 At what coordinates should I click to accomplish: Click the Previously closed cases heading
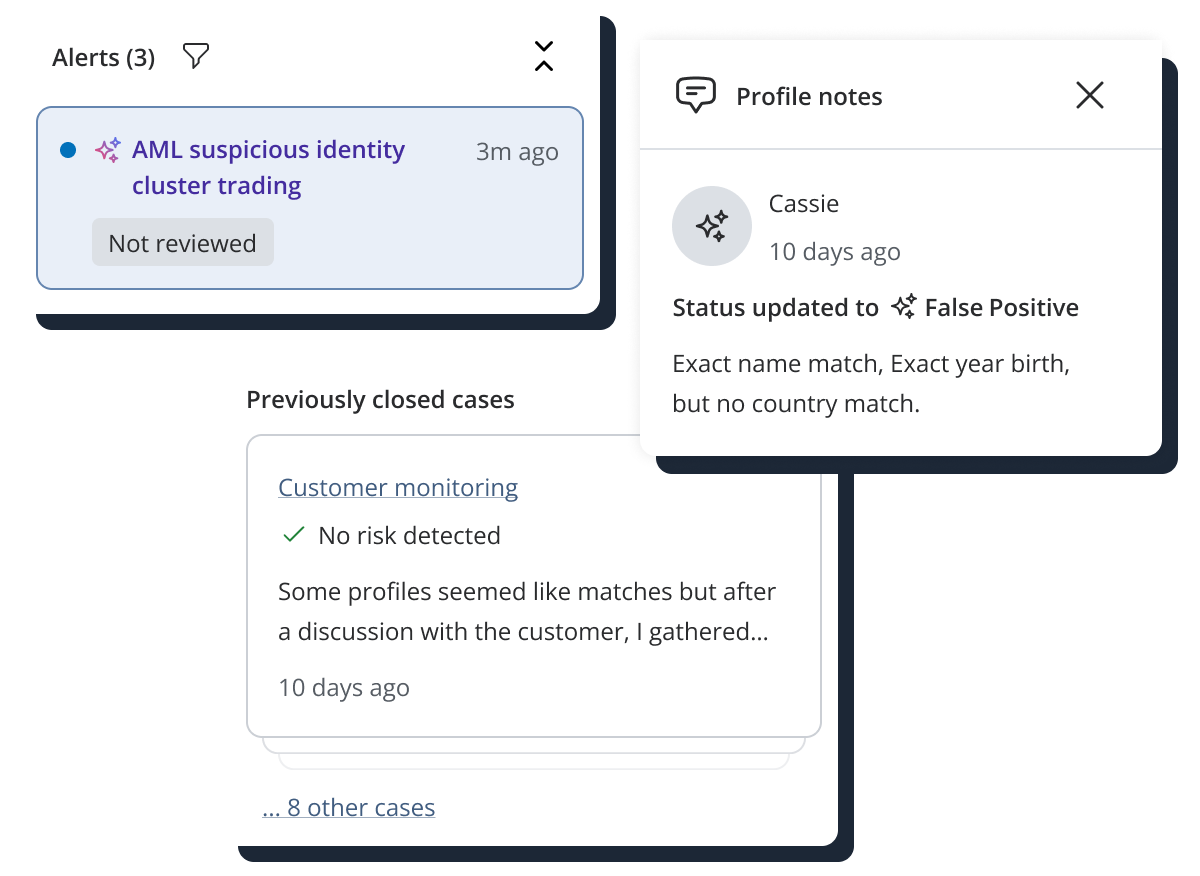tap(380, 399)
